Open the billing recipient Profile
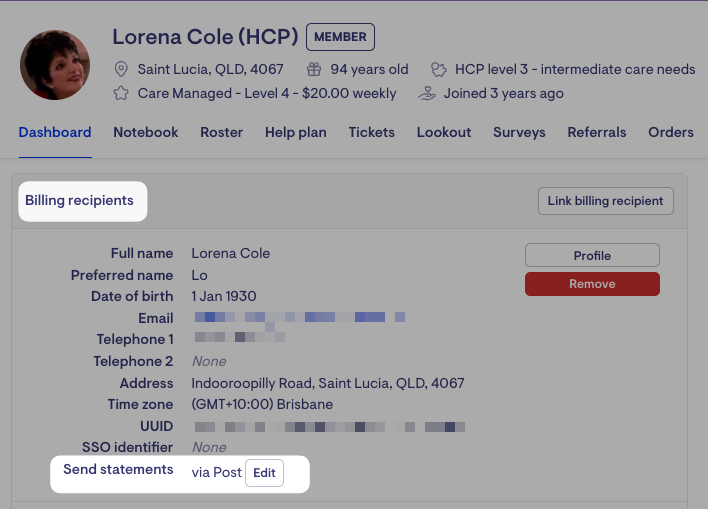Viewport: 708px width, 509px height. click(x=592, y=255)
